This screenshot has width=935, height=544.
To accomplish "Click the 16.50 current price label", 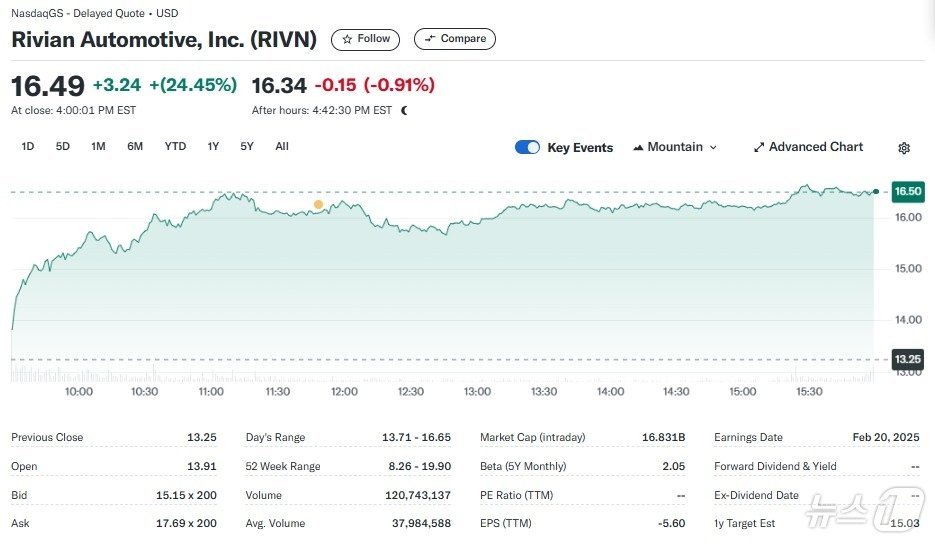I will click(x=908, y=191).
